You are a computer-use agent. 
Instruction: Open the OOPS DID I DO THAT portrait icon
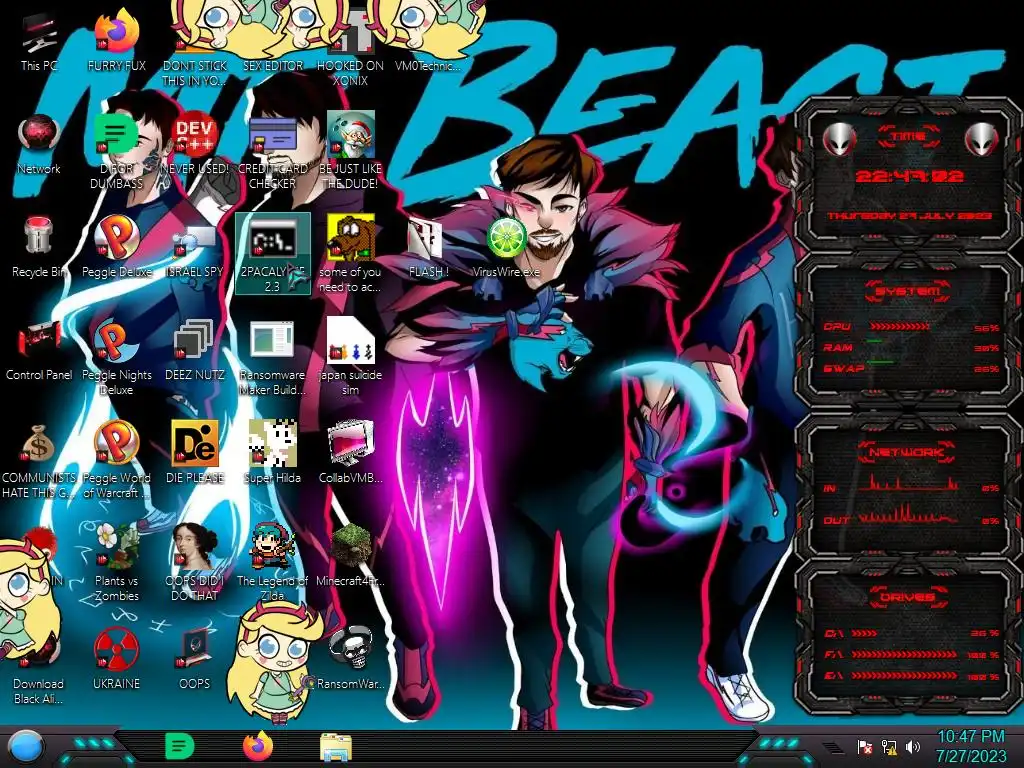coord(194,562)
